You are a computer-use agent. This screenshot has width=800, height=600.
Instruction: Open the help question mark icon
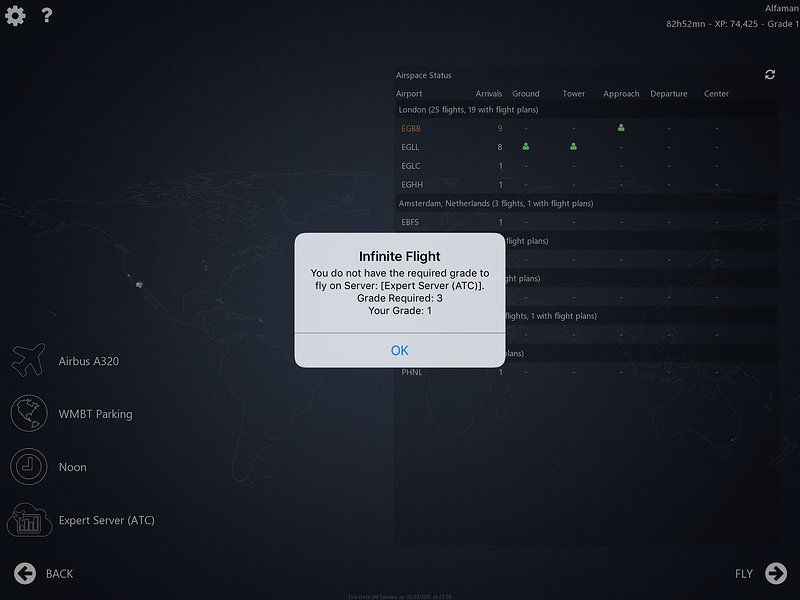(46, 15)
